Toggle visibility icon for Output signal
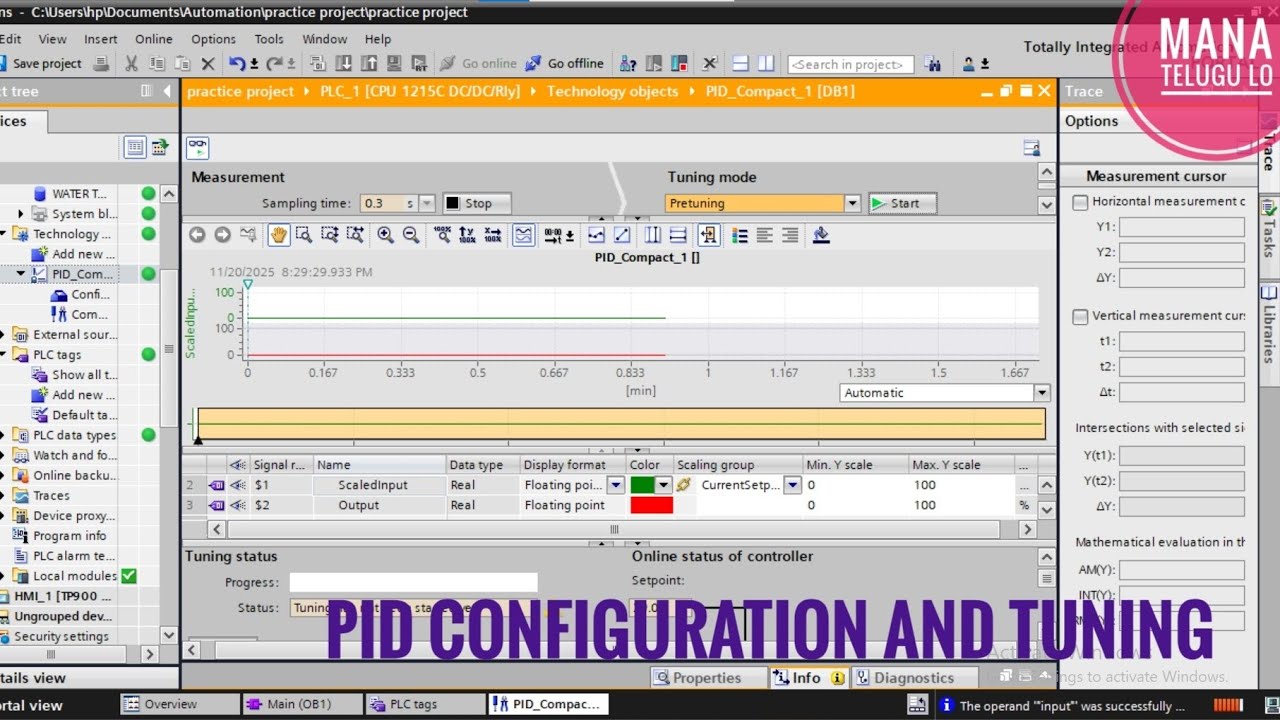This screenshot has height=720, width=1280. pyautogui.click(x=238, y=505)
